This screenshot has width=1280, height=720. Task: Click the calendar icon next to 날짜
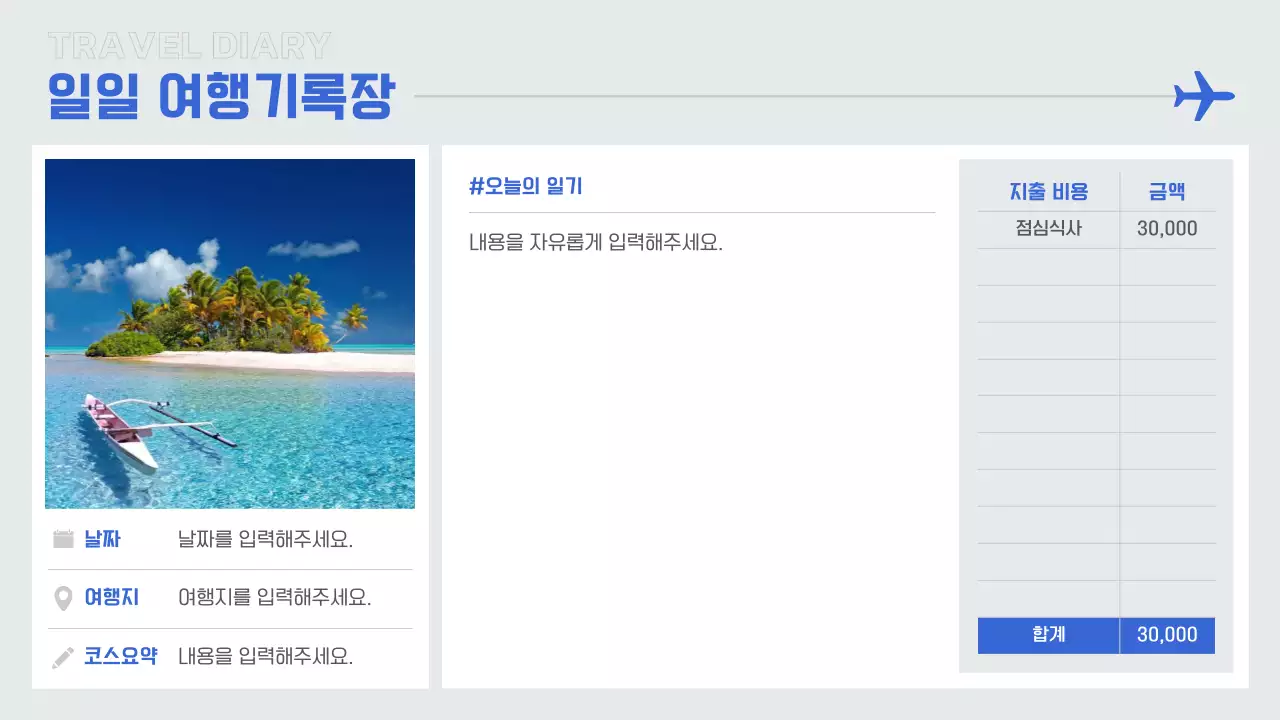tap(62, 538)
